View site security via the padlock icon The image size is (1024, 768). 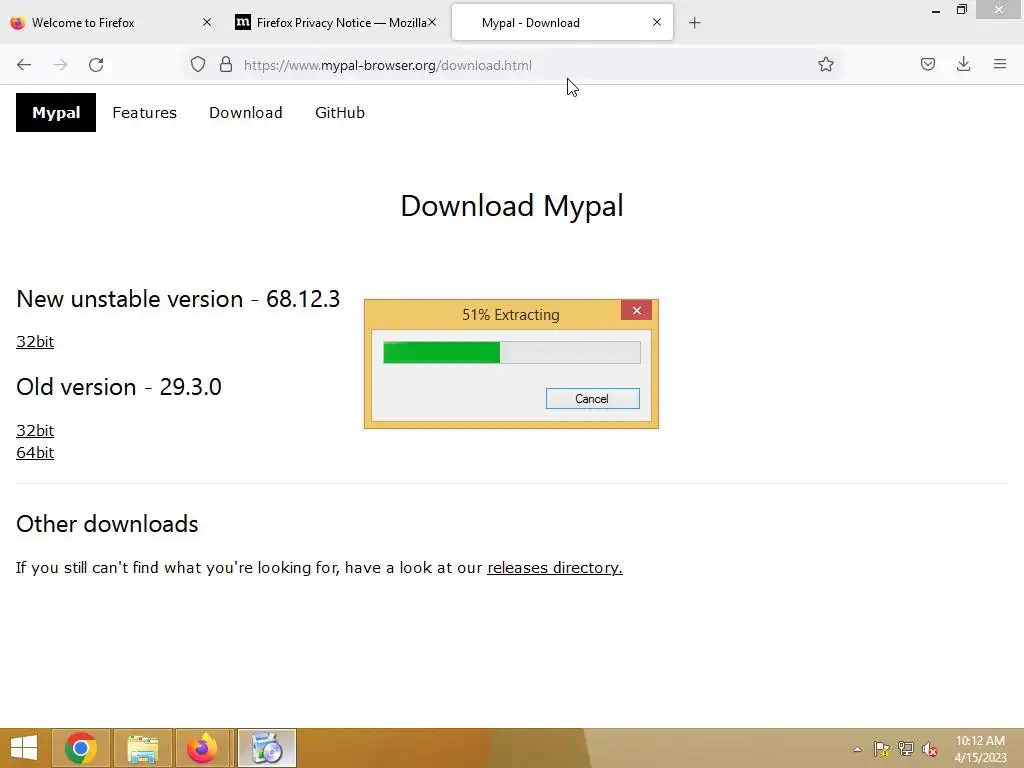click(x=226, y=64)
